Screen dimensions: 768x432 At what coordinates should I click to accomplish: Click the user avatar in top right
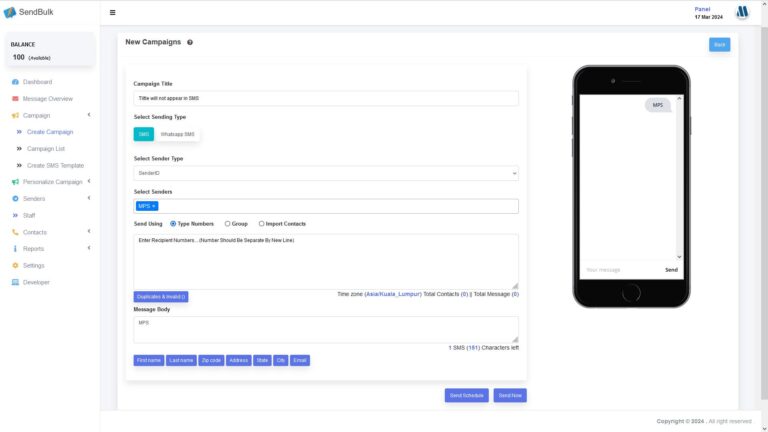point(742,12)
